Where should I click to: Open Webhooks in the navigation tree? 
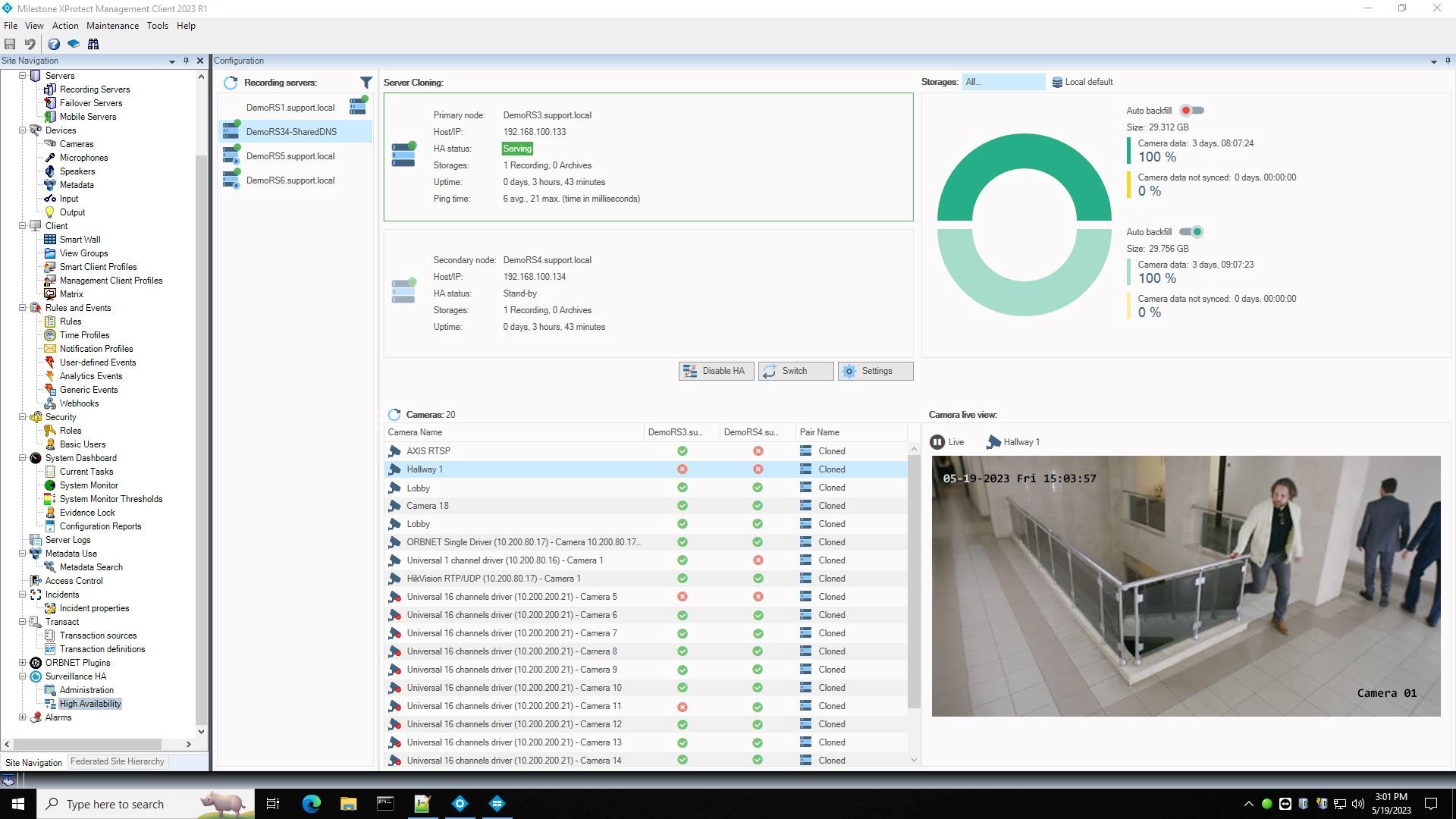[x=79, y=403]
